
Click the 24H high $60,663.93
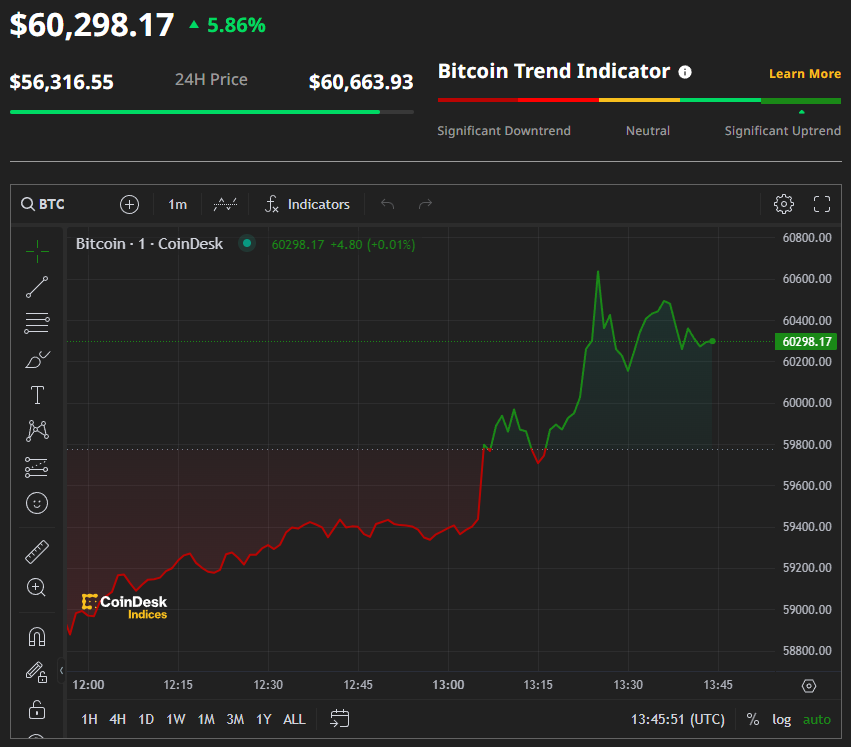[361, 82]
